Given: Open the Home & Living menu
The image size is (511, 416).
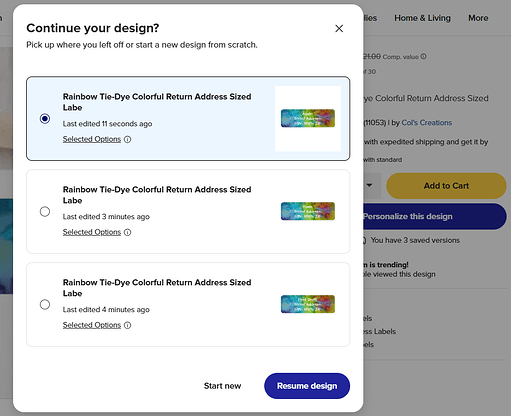Looking at the screenshot, I should tap(422, 18).
